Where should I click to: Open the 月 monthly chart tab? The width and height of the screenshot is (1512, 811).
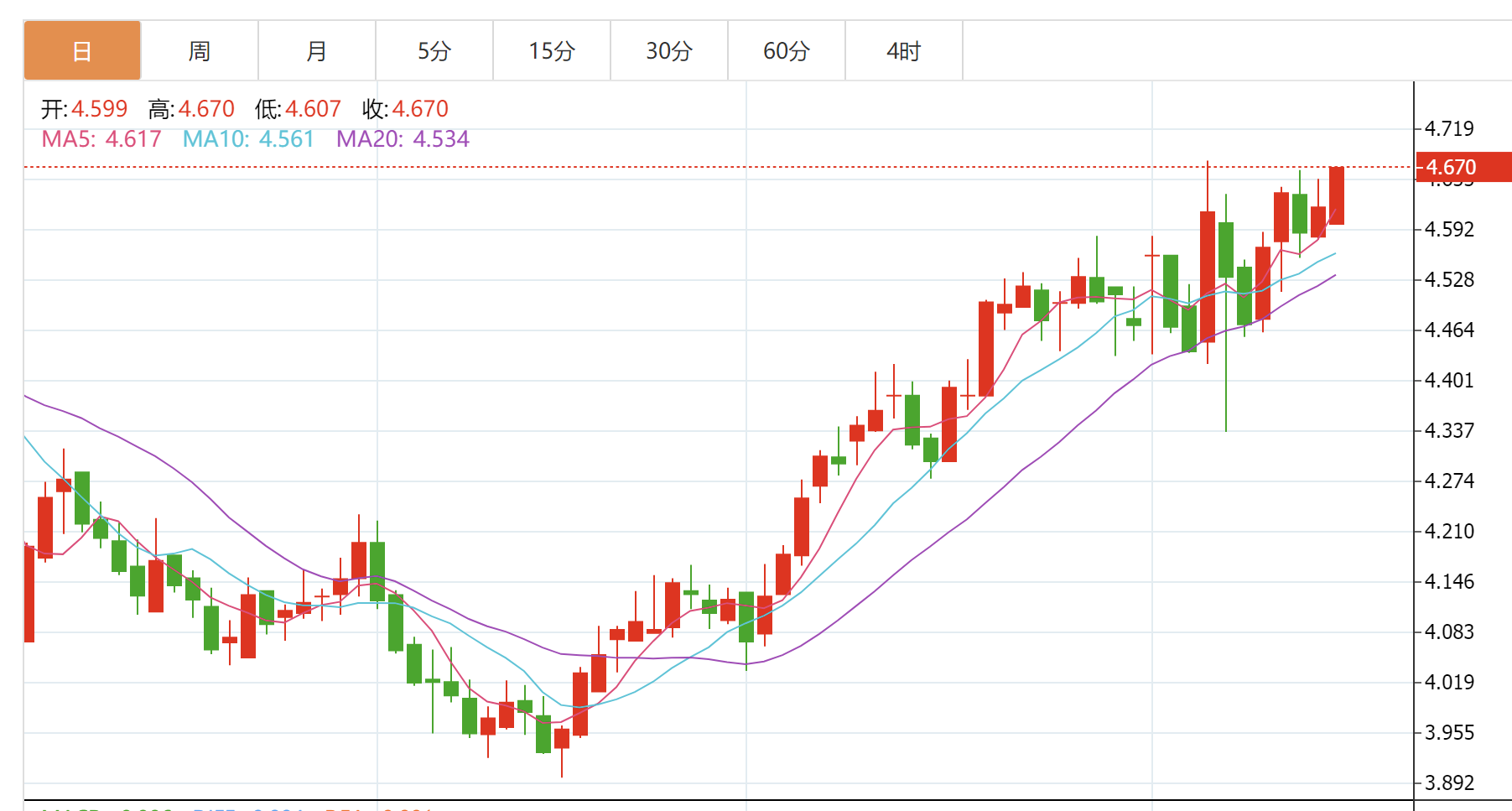tap(317, 51)
